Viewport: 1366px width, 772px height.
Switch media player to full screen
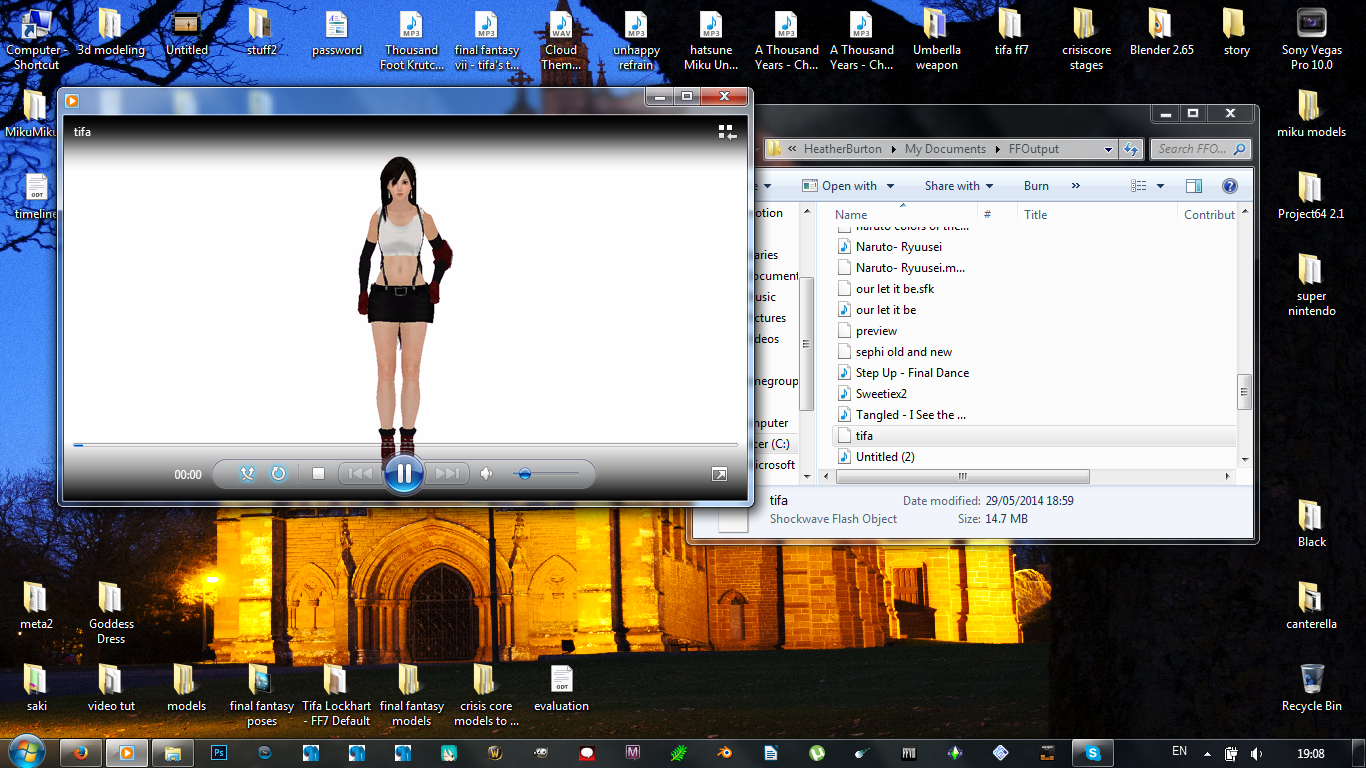(719, 474)
